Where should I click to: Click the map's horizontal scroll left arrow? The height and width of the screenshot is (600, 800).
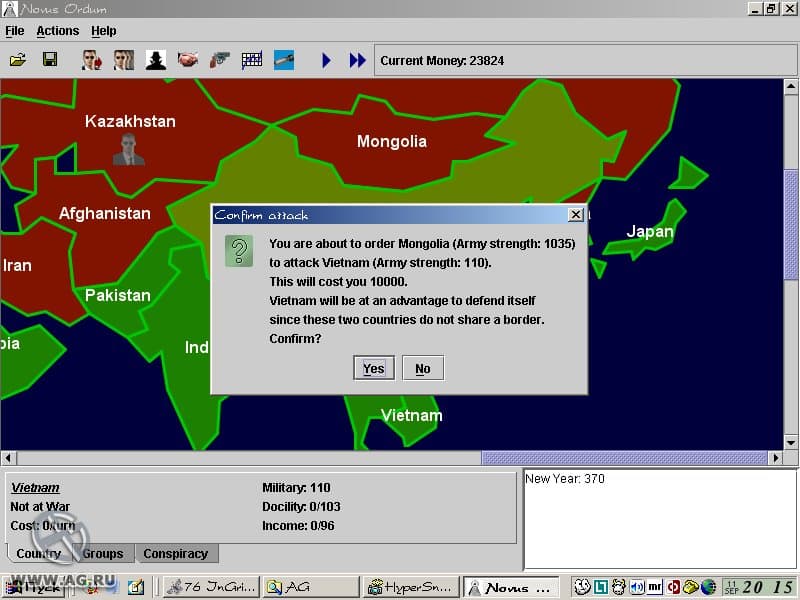(x=9, y=458)
